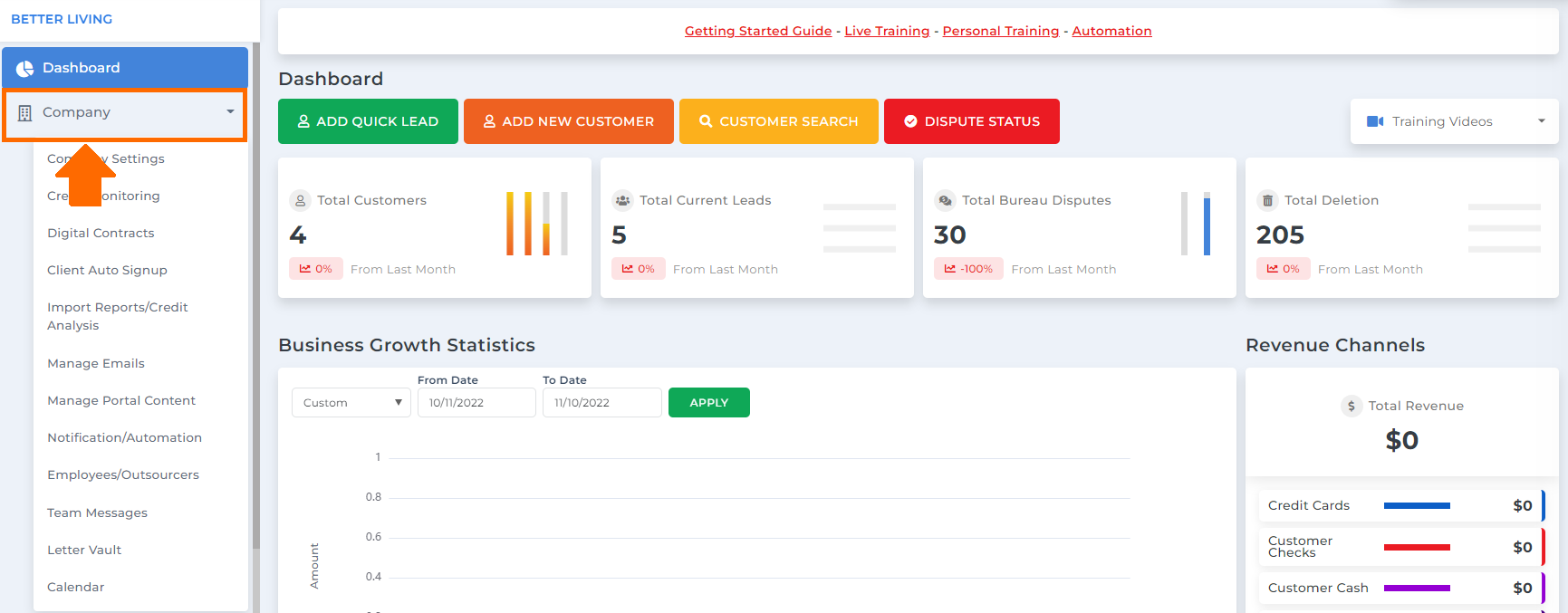Click the Customer Search button
The image size is (1568, 613).
tap(779, 121)
